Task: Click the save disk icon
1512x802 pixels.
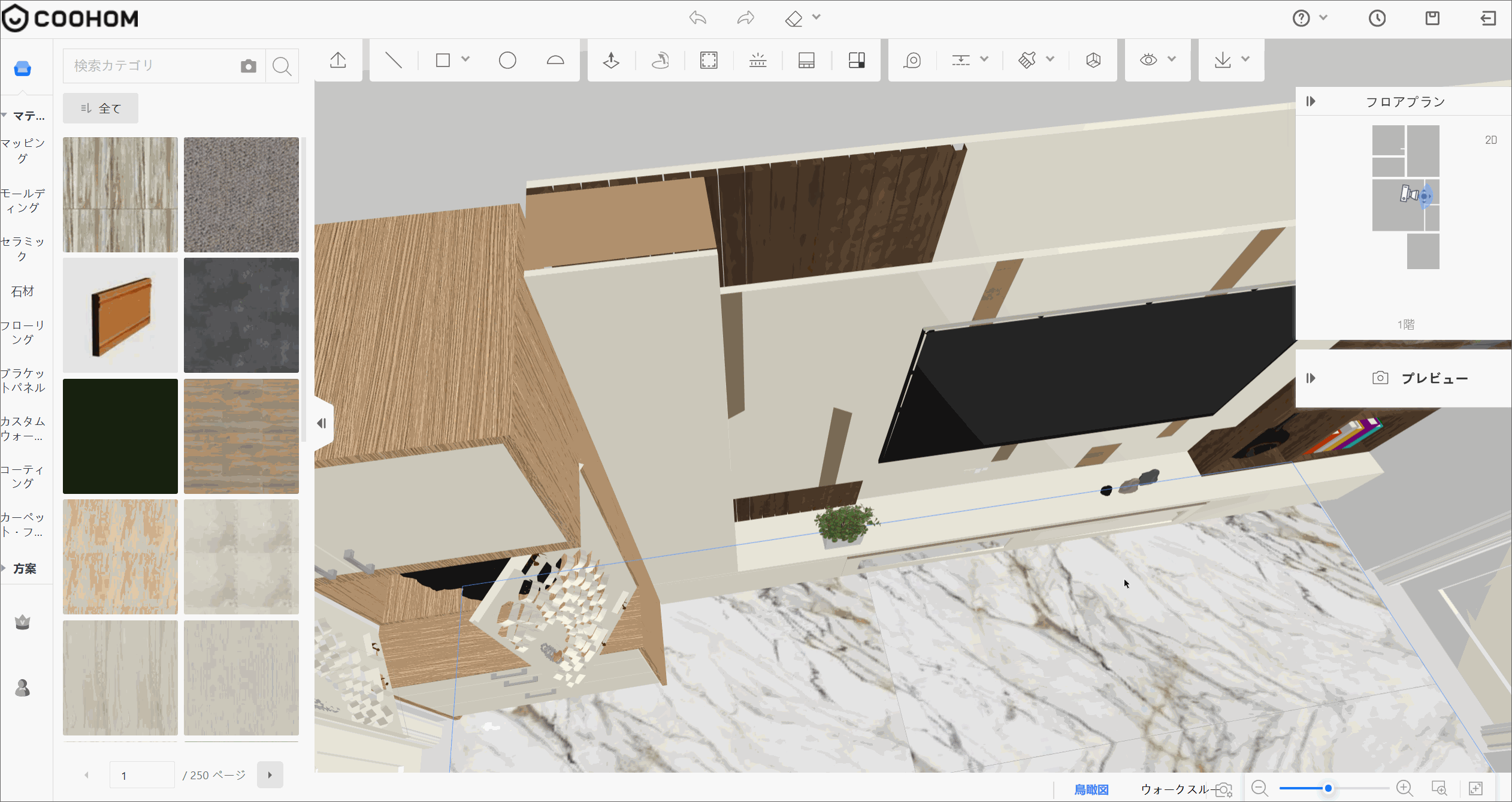Action: tap(1432, 19)
